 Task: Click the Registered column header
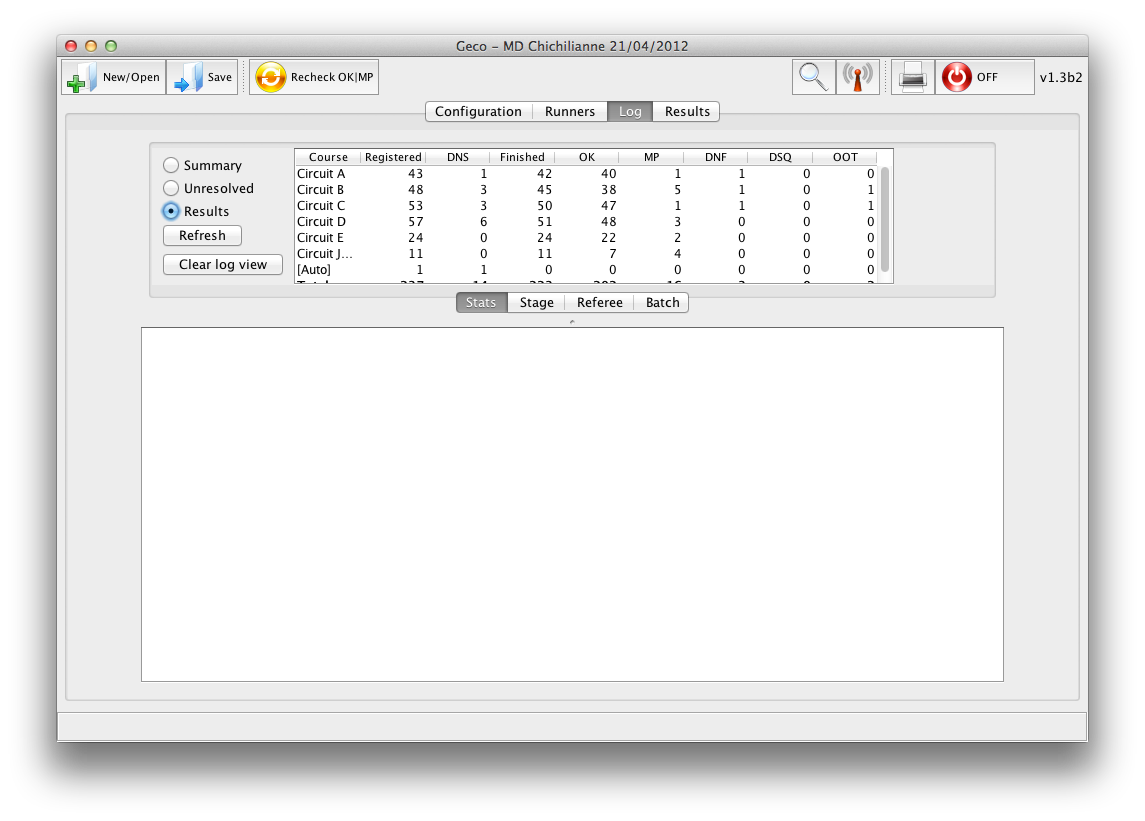pos(393,157)
